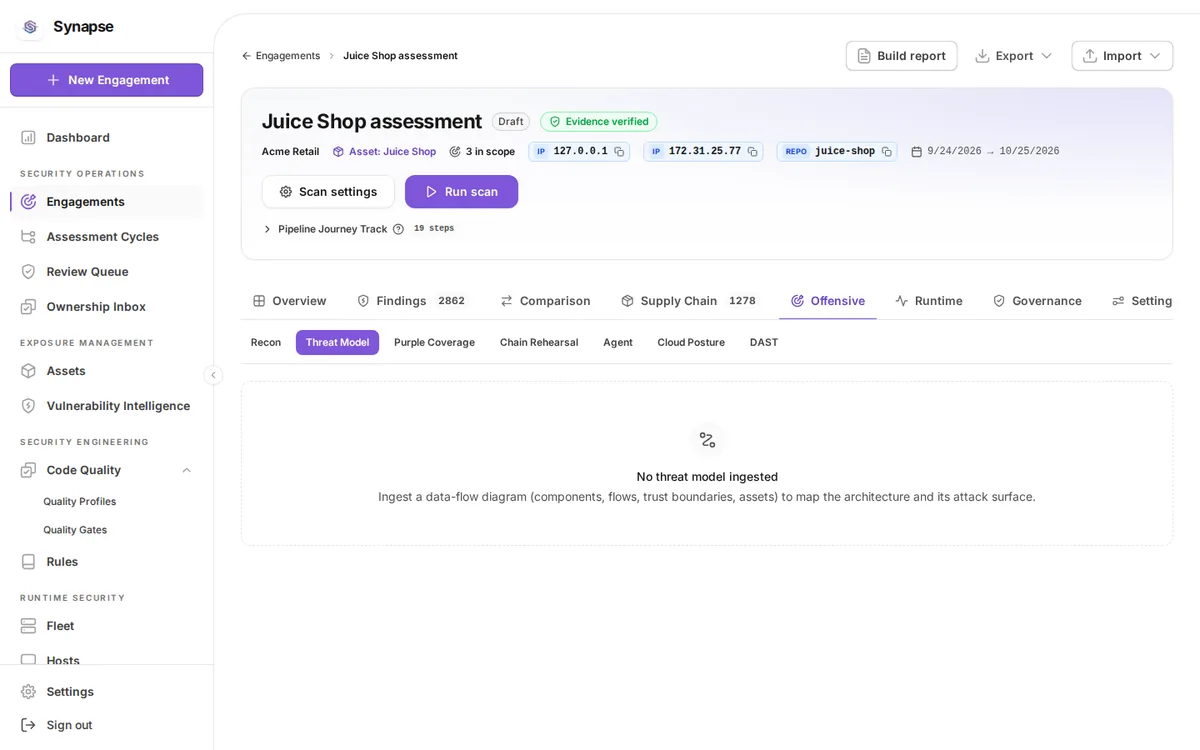Open Ownership Inbox
Viewport: 1200px width, 750px height.
coord(106,306)
